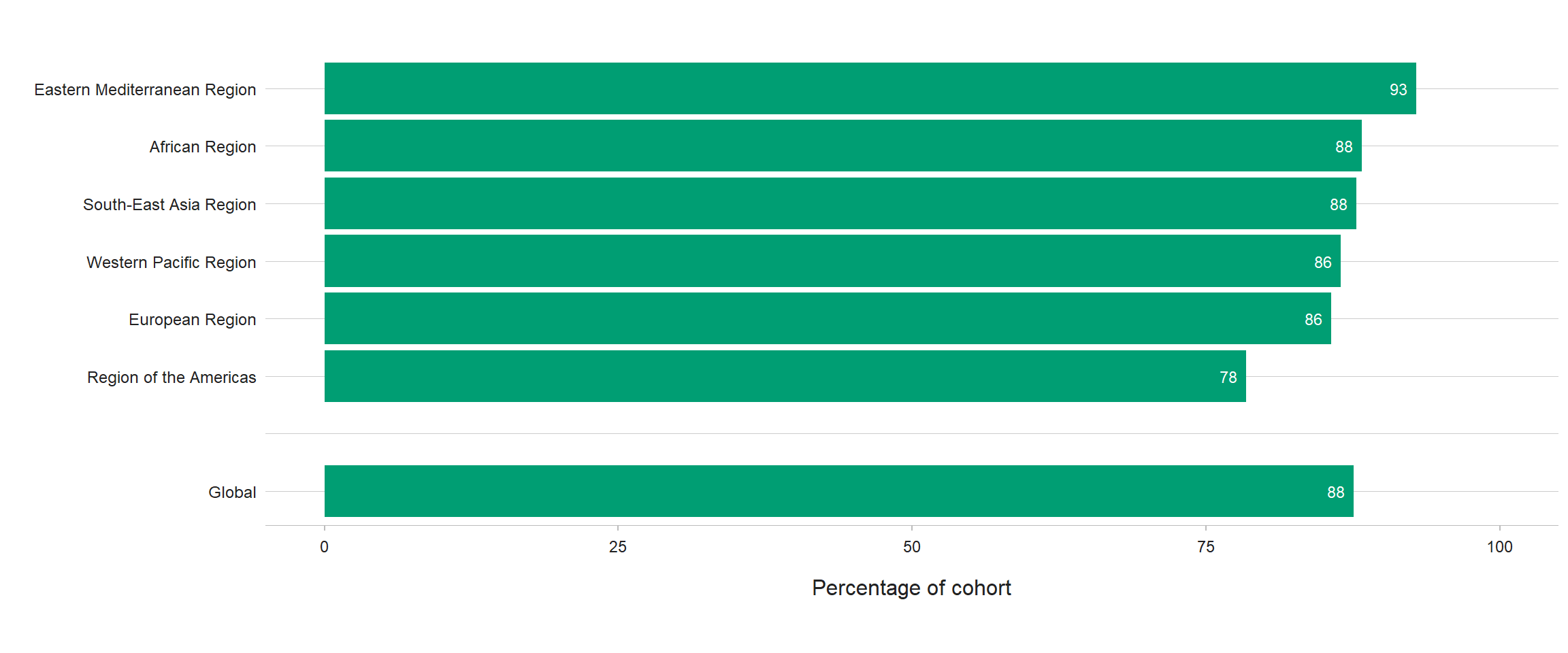Click the 50 tick label on x-axis
1568x653 pixels.
coord(912,547)
